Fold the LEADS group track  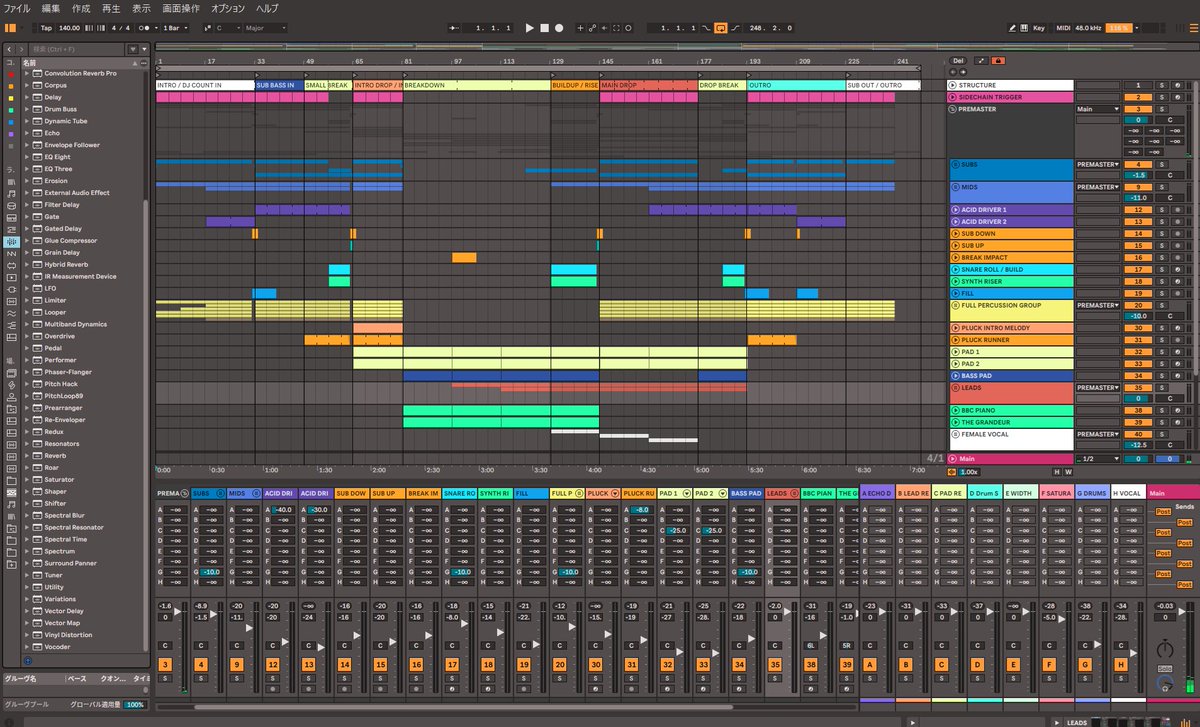coord(955,387)
